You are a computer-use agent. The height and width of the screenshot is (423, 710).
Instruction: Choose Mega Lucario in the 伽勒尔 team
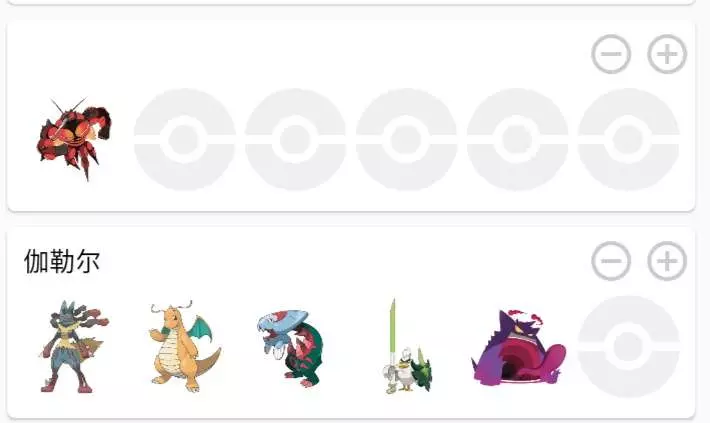point(74,346)
